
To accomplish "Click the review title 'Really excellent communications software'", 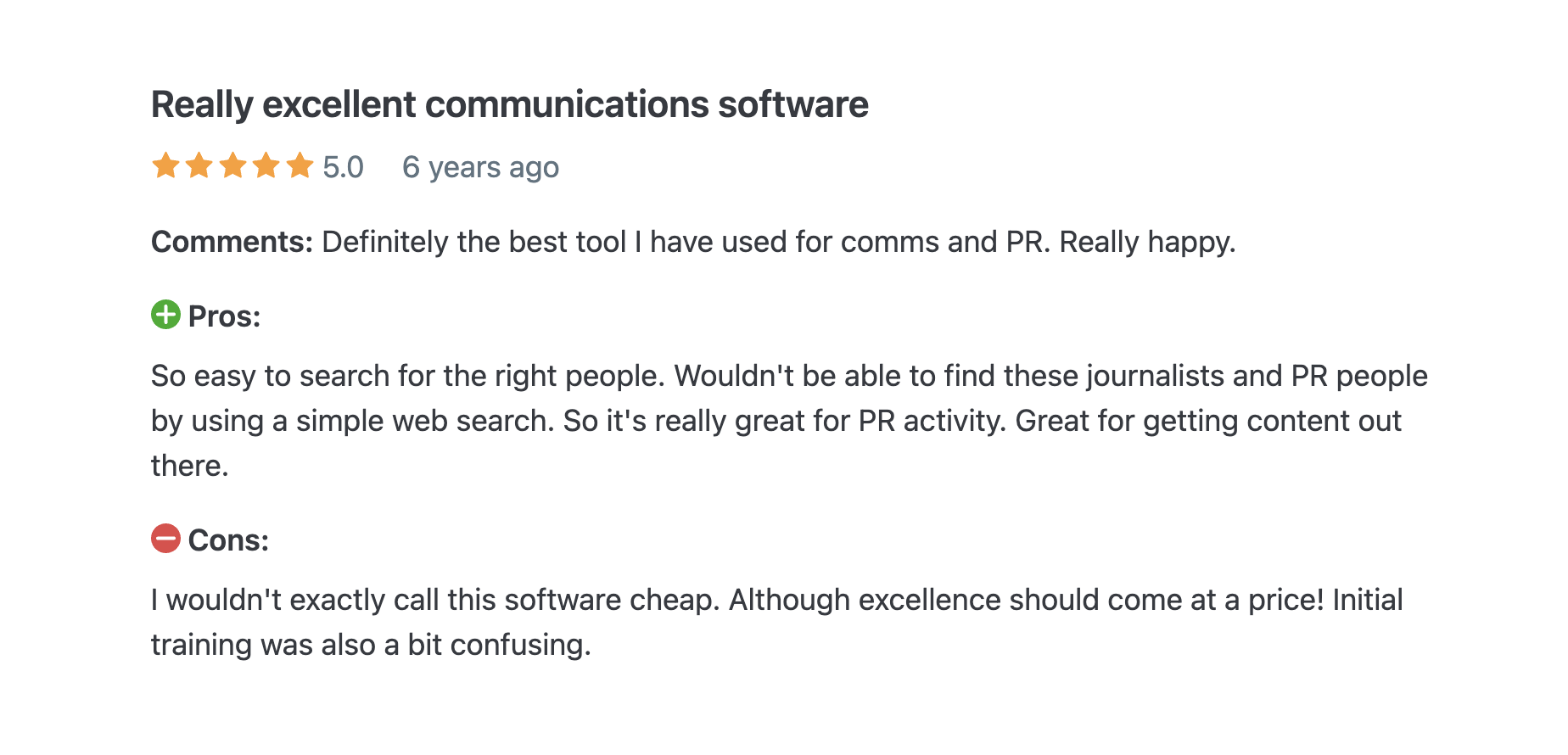I will 510,104.
